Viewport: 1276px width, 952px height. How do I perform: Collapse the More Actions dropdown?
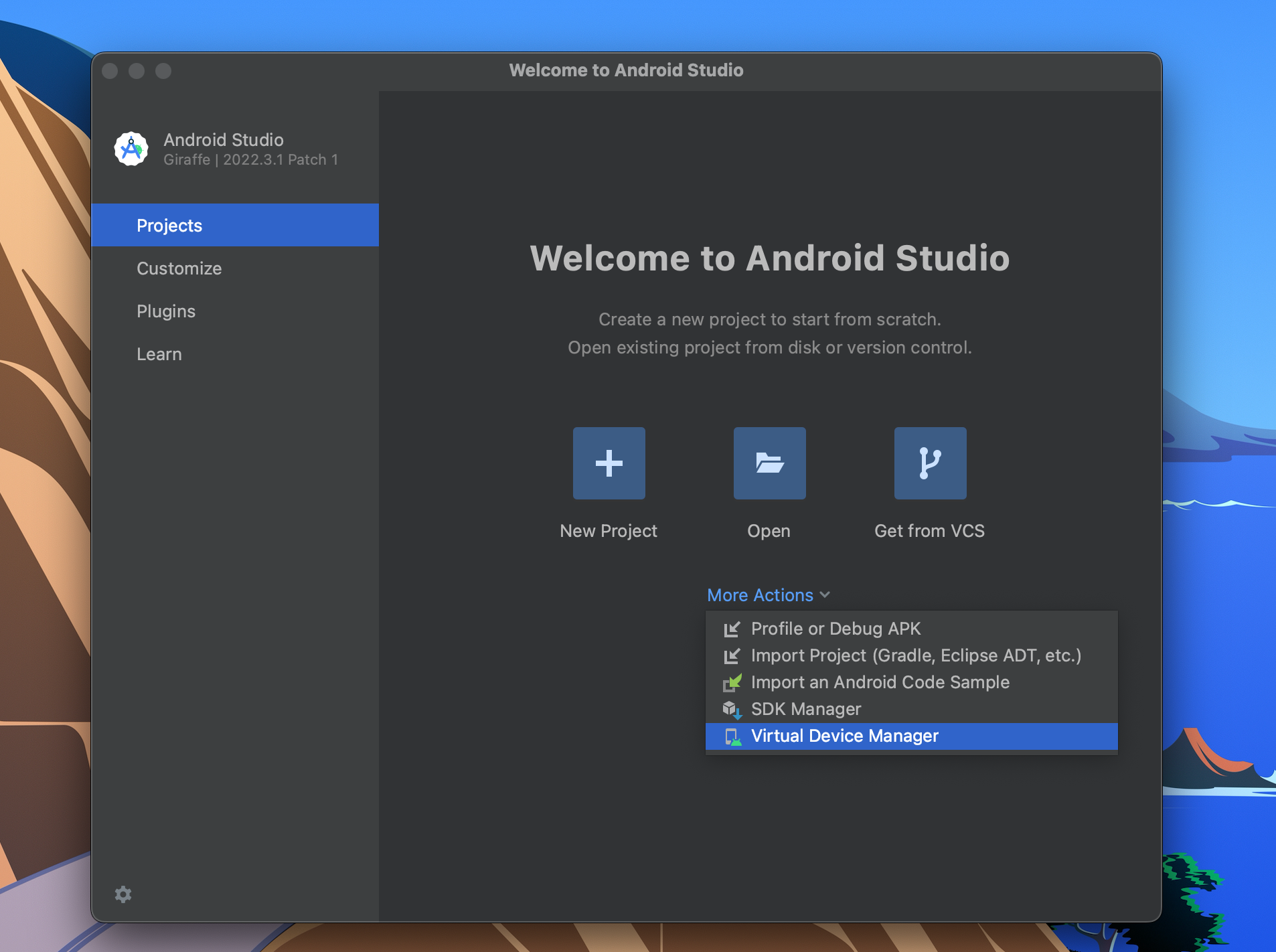[769, 594]
